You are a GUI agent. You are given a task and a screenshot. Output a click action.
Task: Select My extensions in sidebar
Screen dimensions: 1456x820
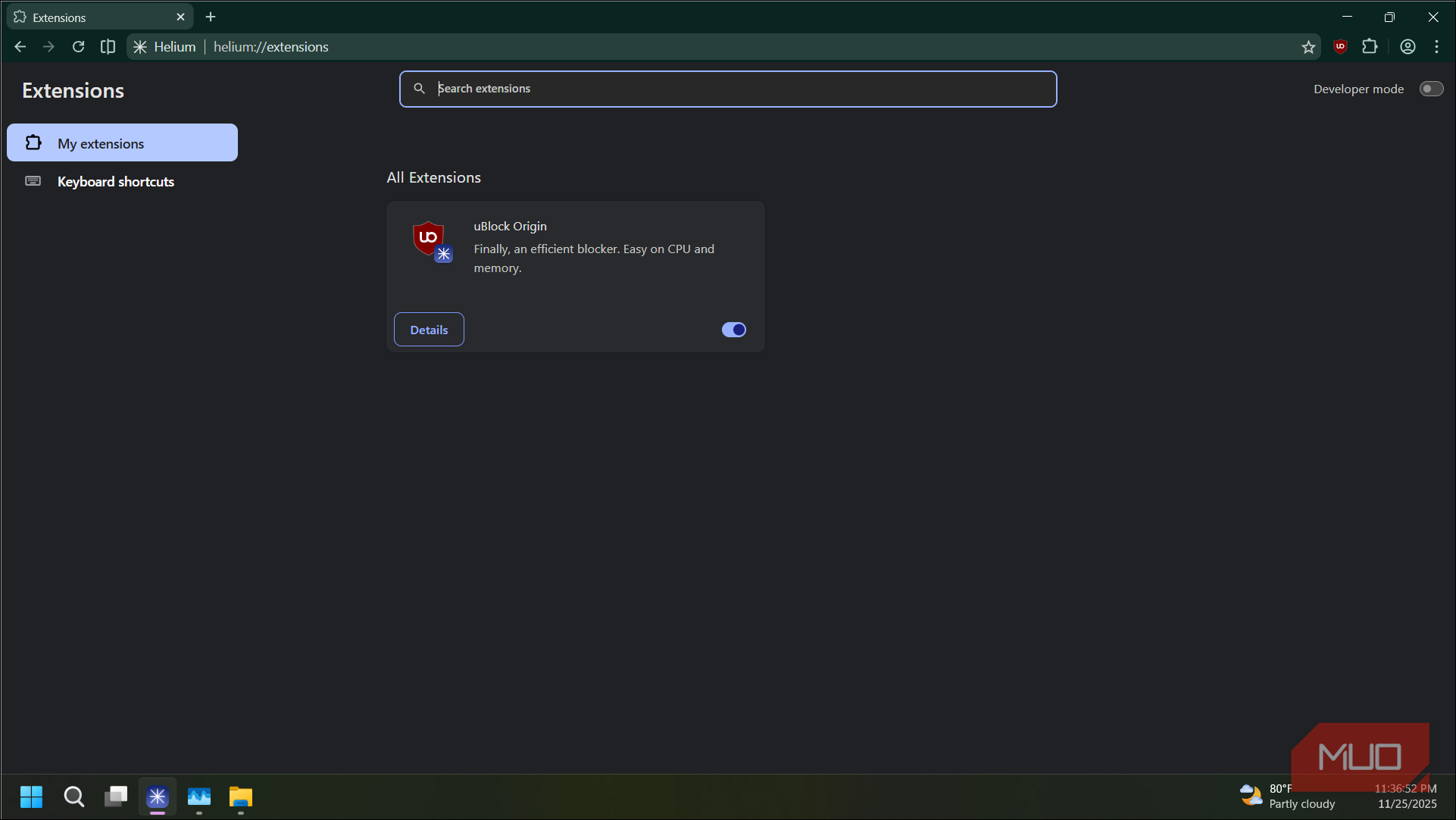pos(122,142)
